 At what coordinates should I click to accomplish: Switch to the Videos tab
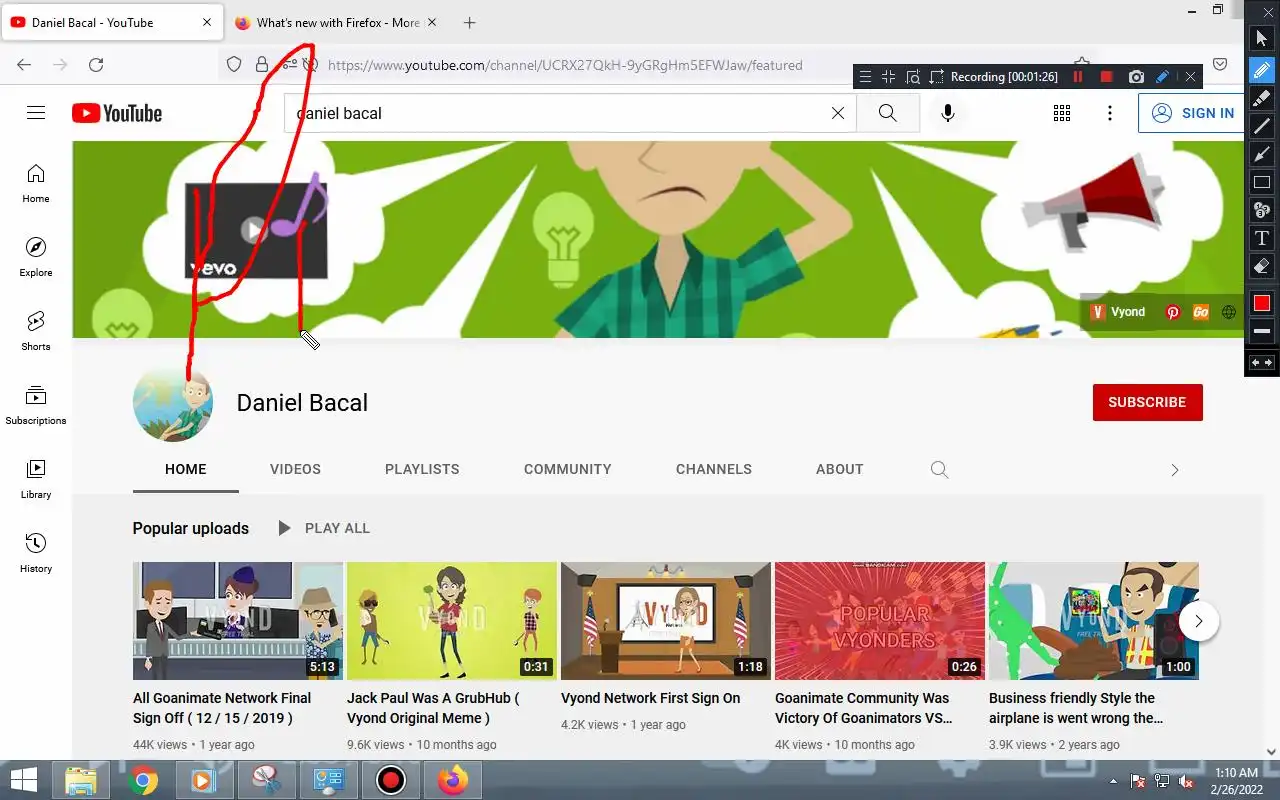tap(295, 469)
